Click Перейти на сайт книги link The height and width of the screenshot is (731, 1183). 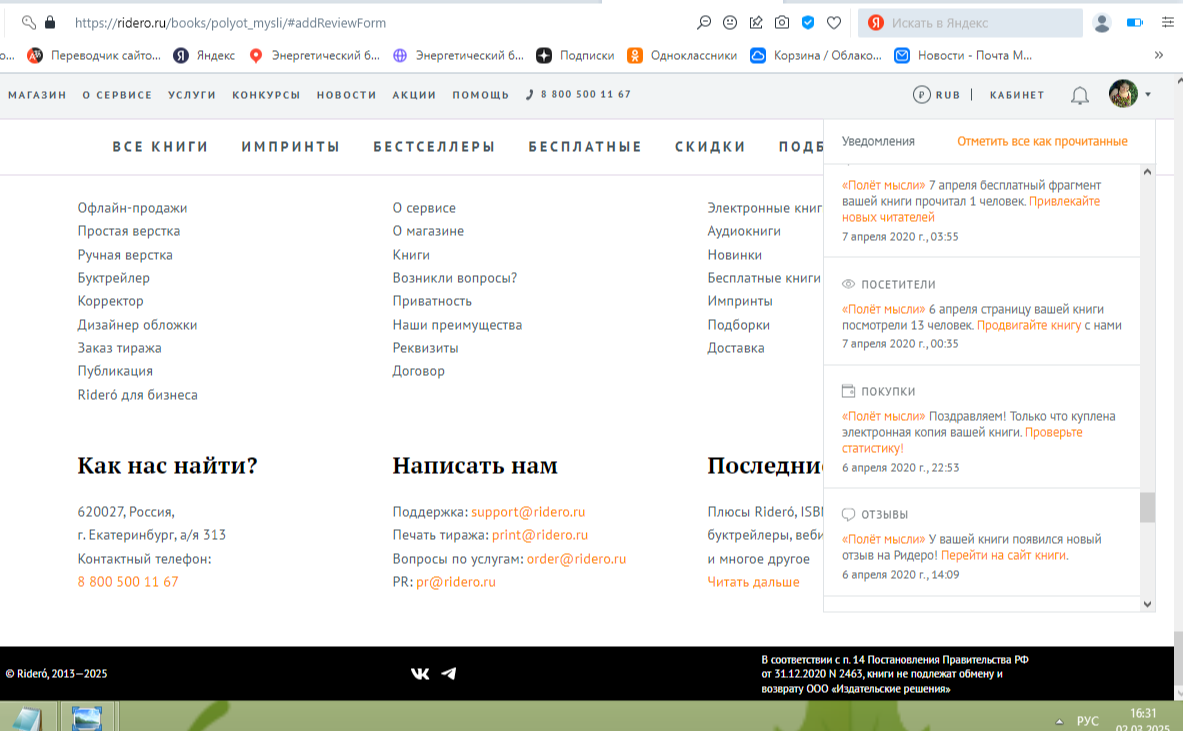pyautogui.click(x=1004, y=555)
